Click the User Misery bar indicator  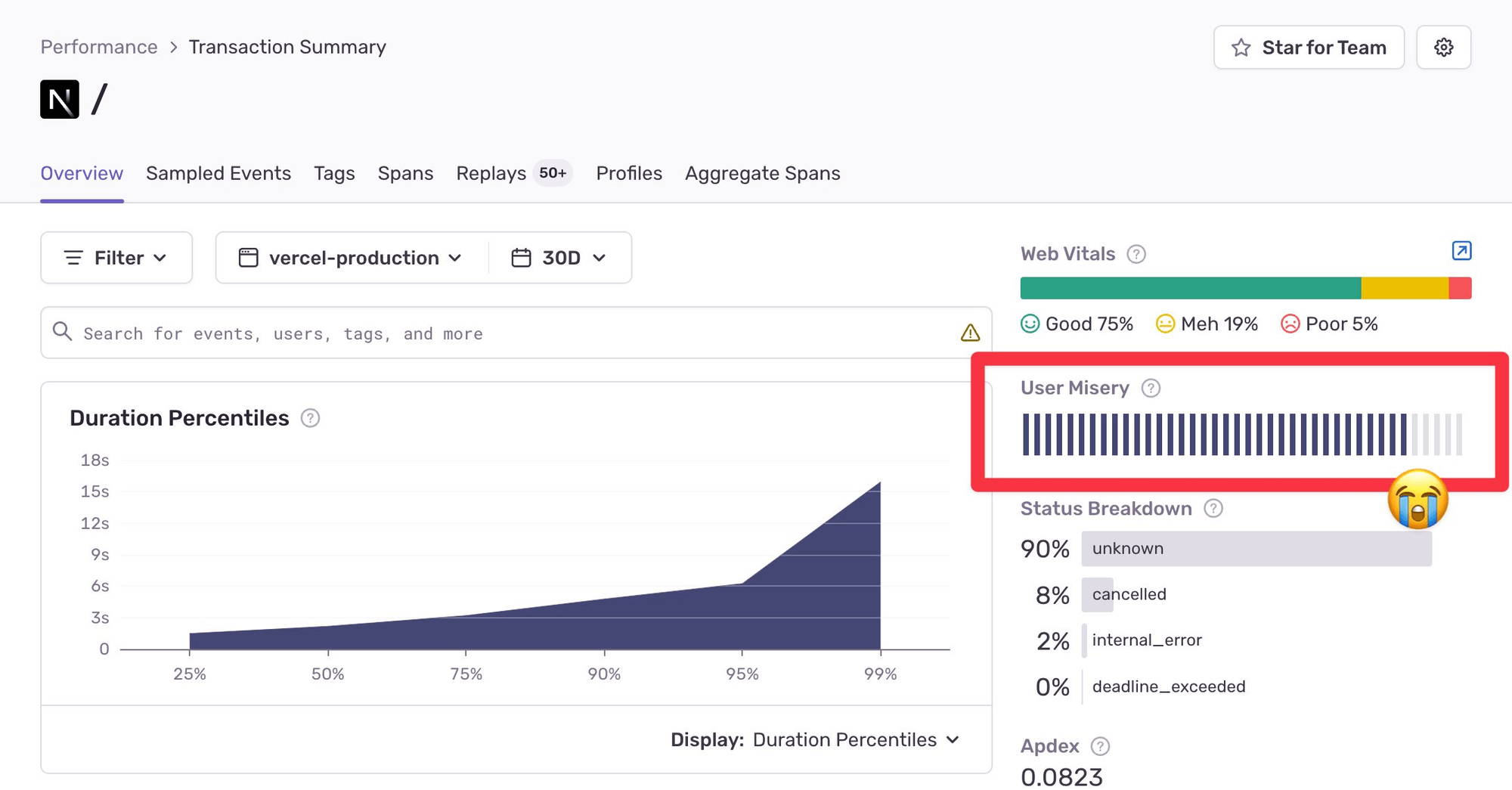[x=1241, y=435]
